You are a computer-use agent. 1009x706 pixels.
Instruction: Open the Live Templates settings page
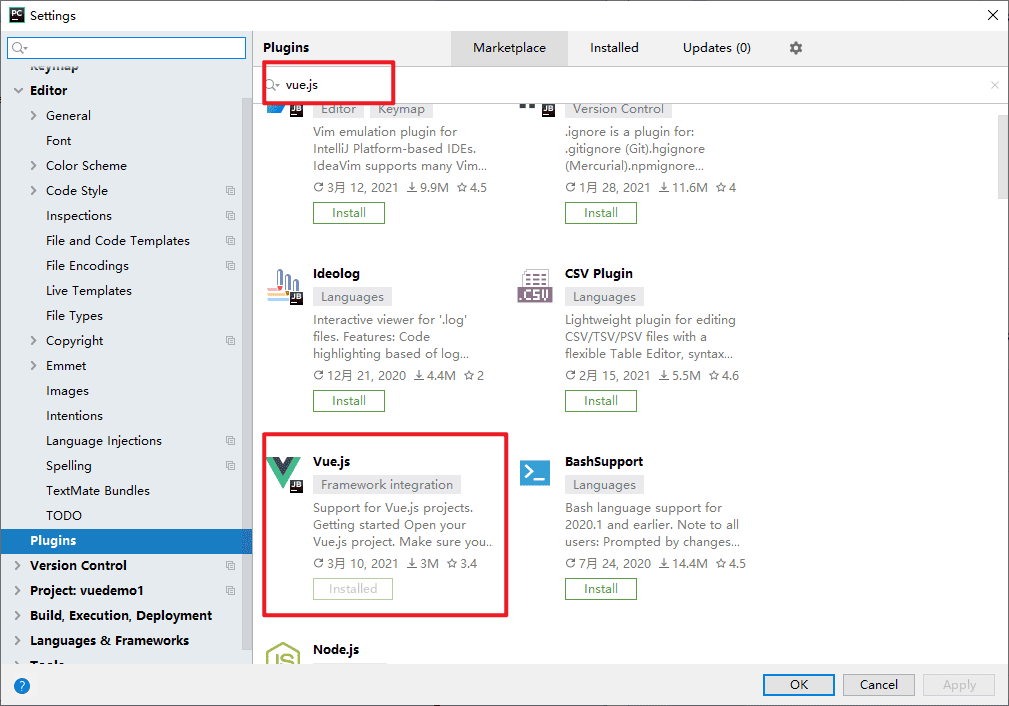point(89,291)
